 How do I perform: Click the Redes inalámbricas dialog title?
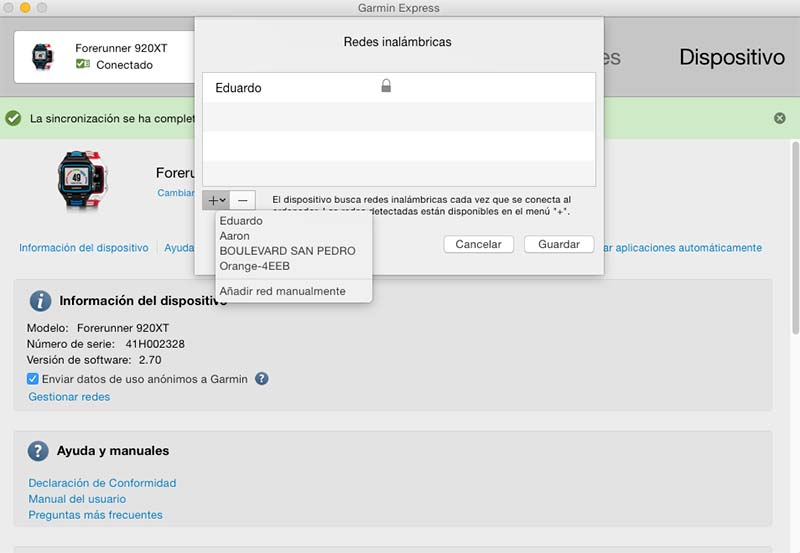[397, 42]
